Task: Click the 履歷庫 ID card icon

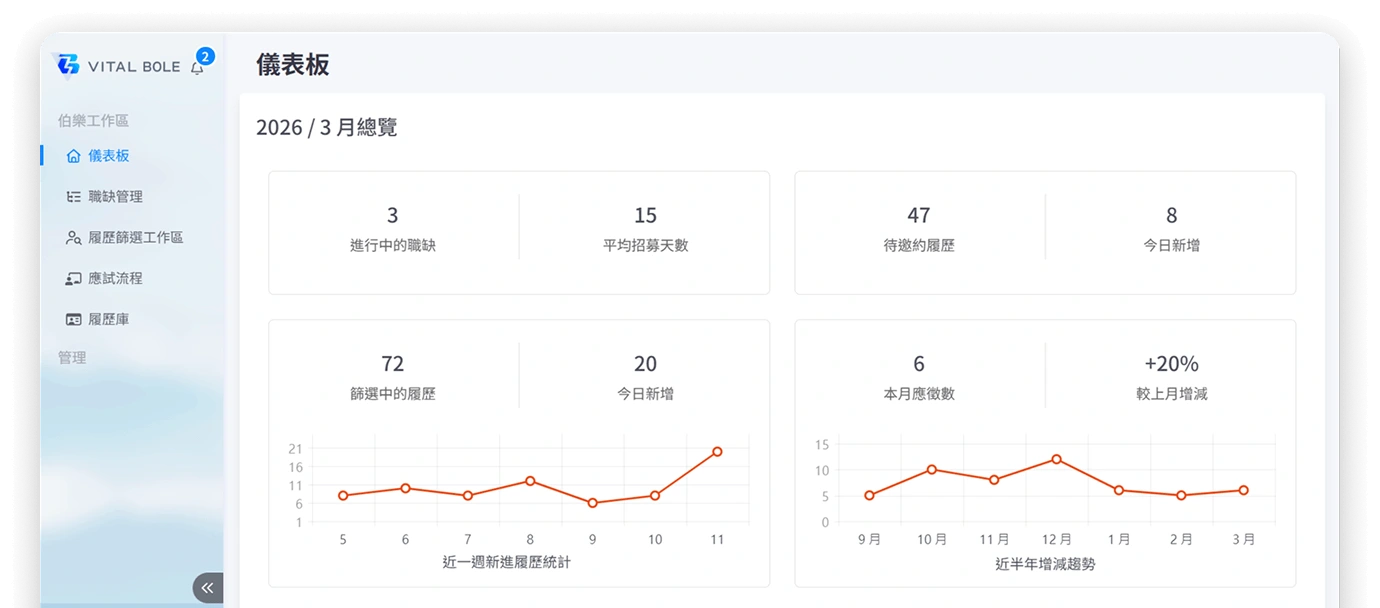Action: [x=73, y=320]
